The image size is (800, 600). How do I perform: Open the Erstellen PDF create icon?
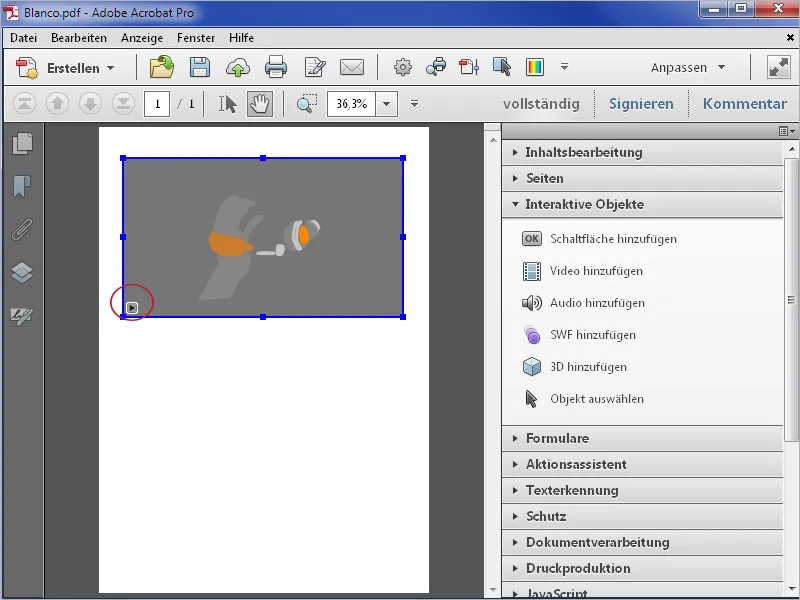tap(27, 68)
